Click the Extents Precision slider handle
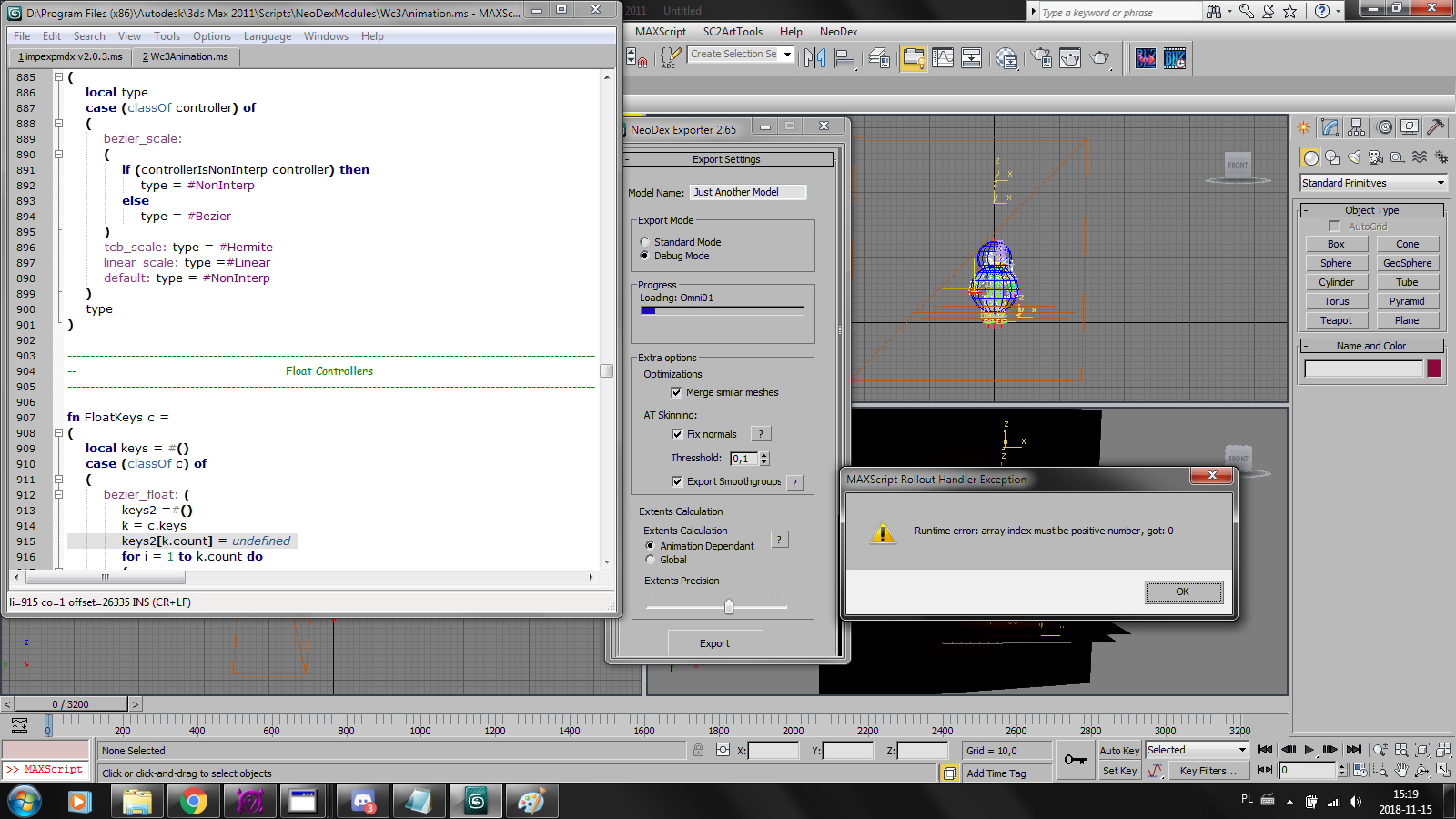 tap(729, 606)
